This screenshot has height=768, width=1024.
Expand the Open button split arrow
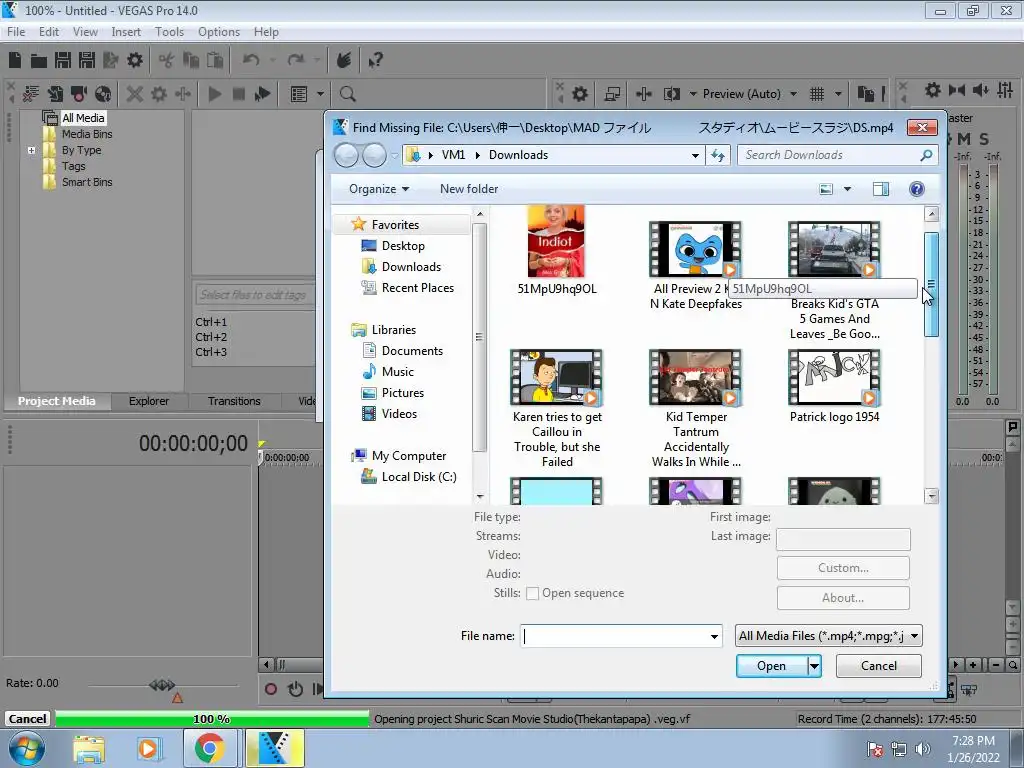[814, 666]
